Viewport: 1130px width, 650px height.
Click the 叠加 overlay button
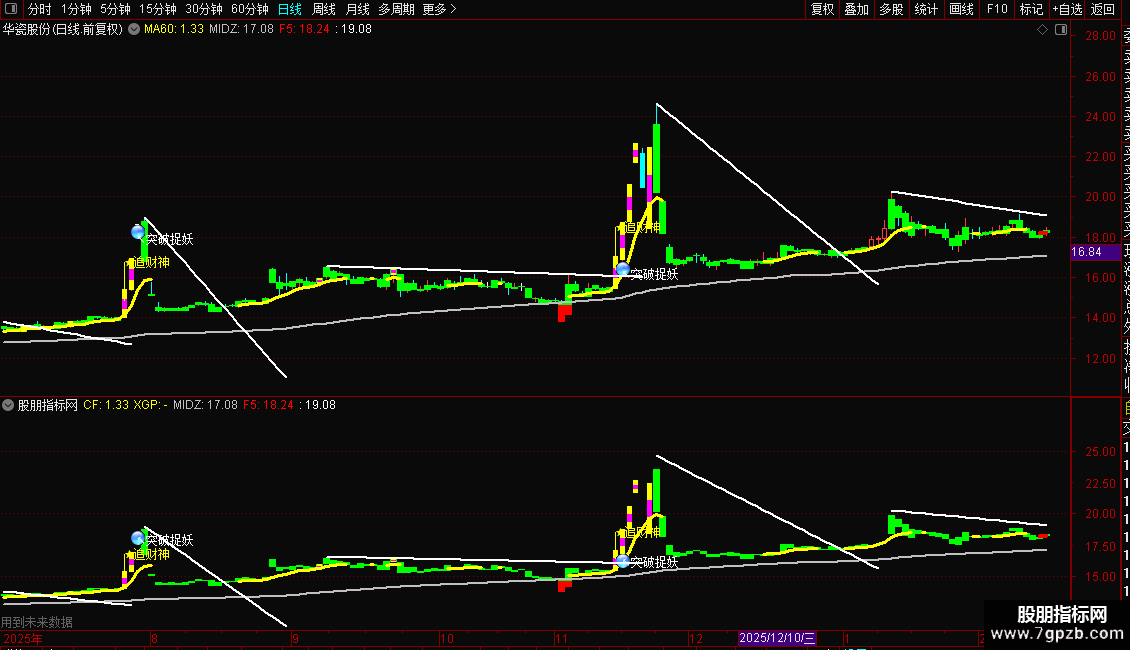857,9
